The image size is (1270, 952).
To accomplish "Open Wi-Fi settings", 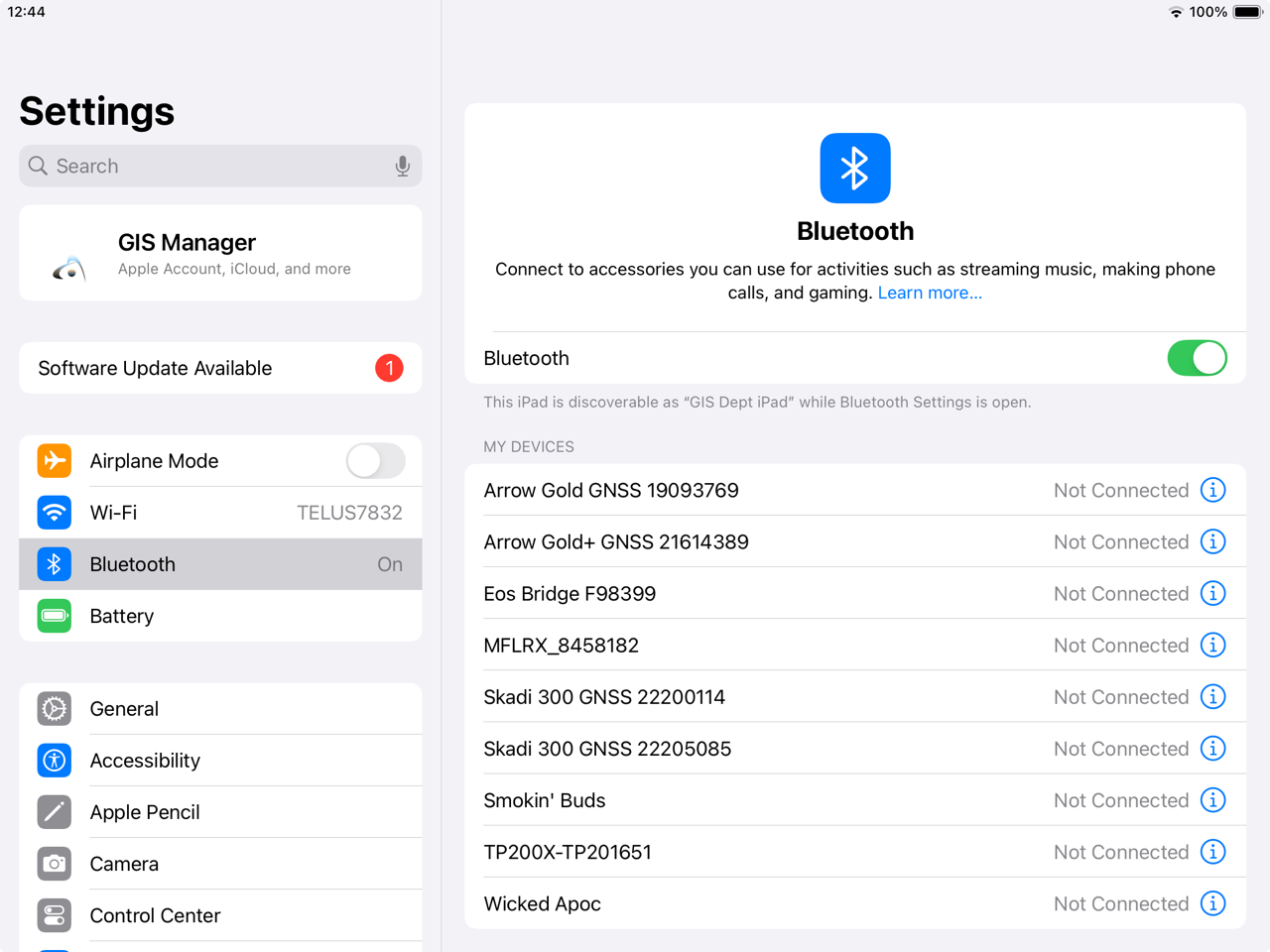I will 220,512.
